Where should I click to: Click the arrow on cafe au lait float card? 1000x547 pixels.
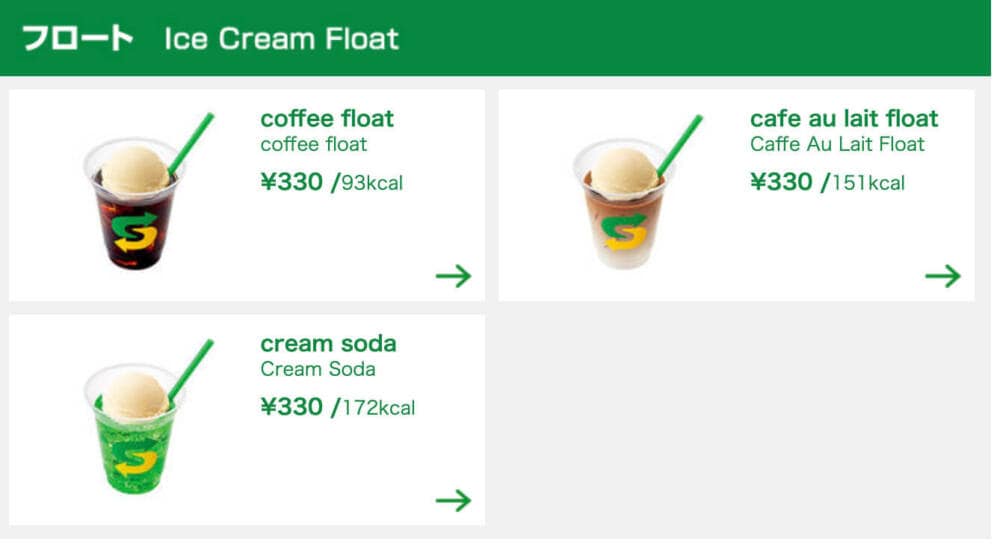943,276
